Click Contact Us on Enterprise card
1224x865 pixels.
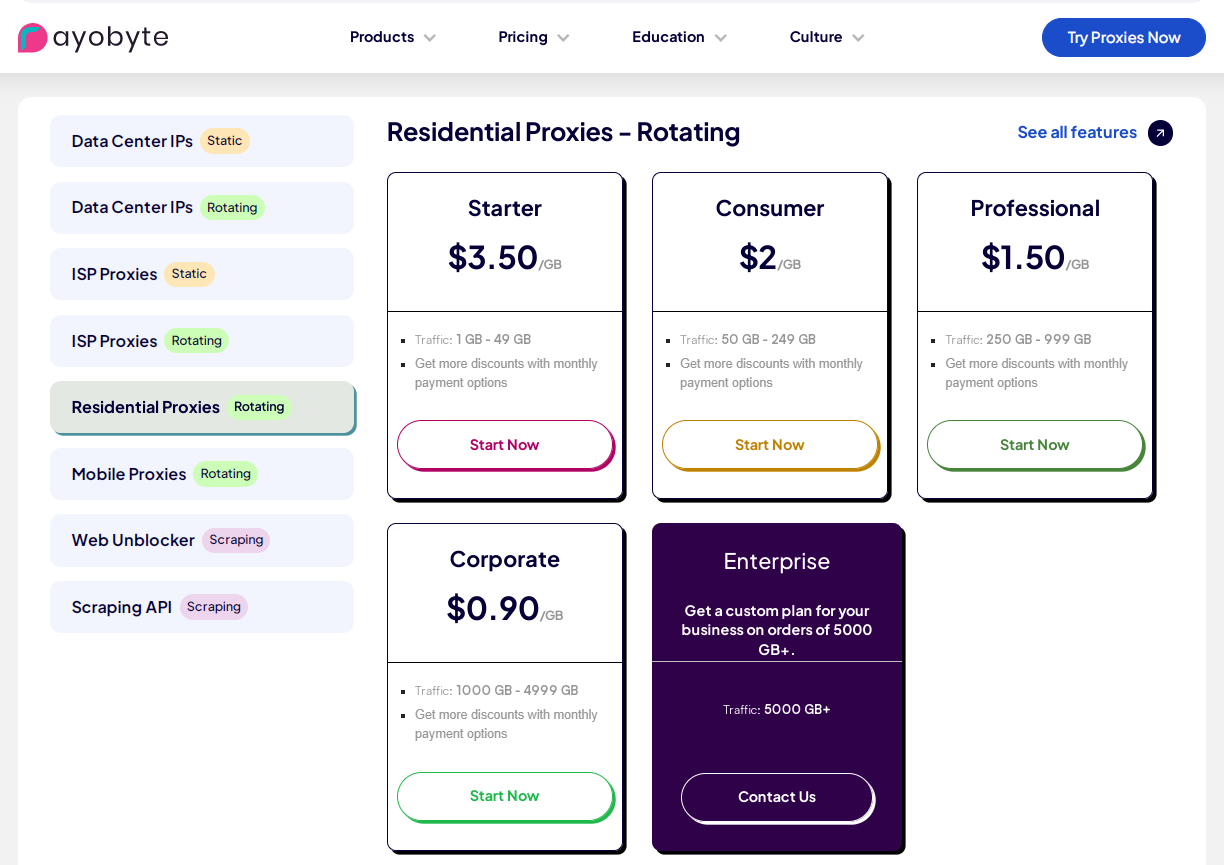777,797
